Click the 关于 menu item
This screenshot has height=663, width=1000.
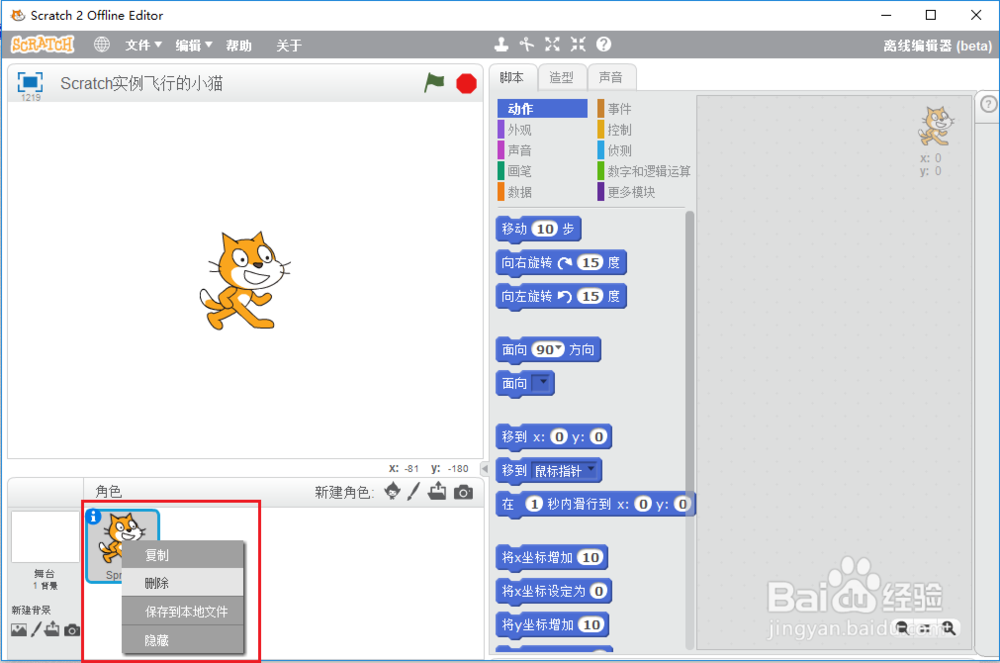point(289,45)
